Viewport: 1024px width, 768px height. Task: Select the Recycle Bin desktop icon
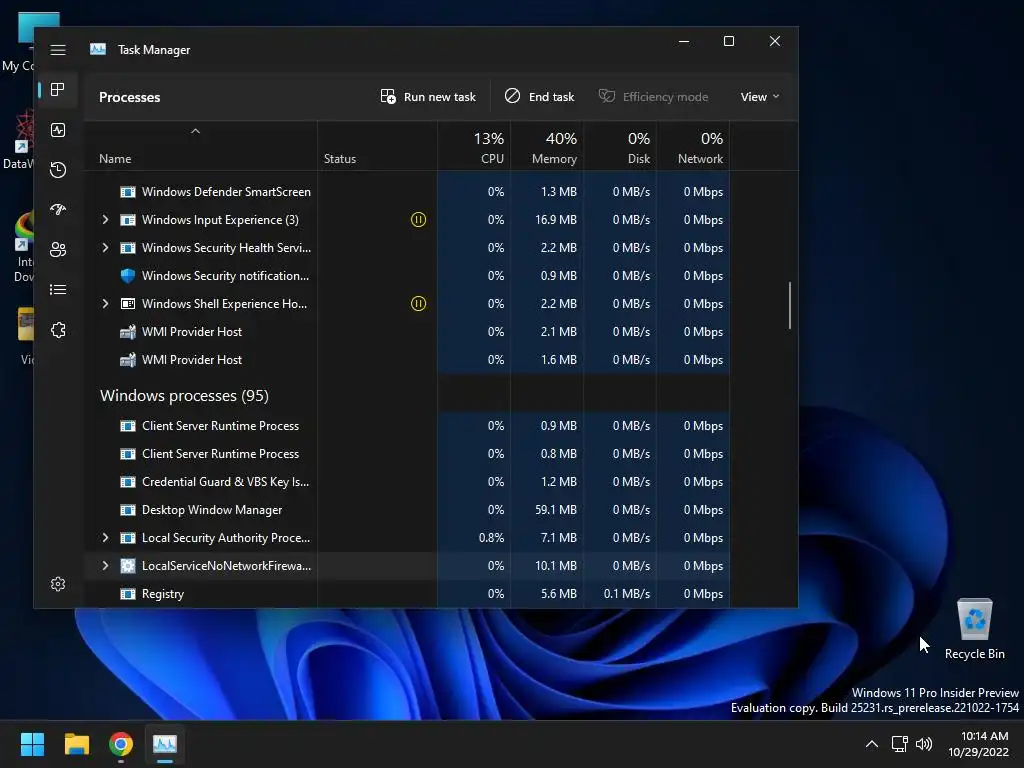pyautogui.click(x=974, y=630)
